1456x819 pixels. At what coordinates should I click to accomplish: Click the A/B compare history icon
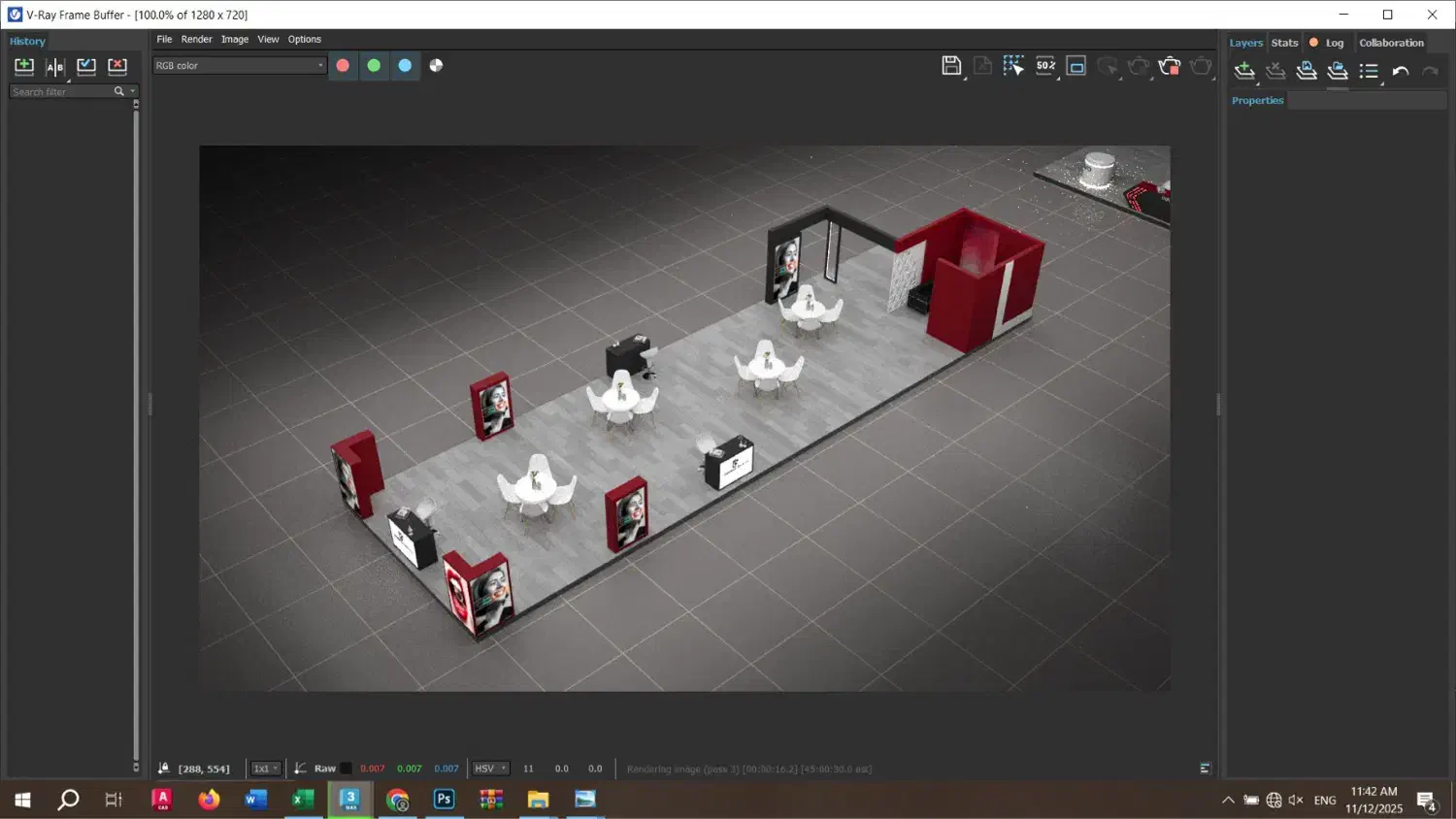click(x=55, y=67)
